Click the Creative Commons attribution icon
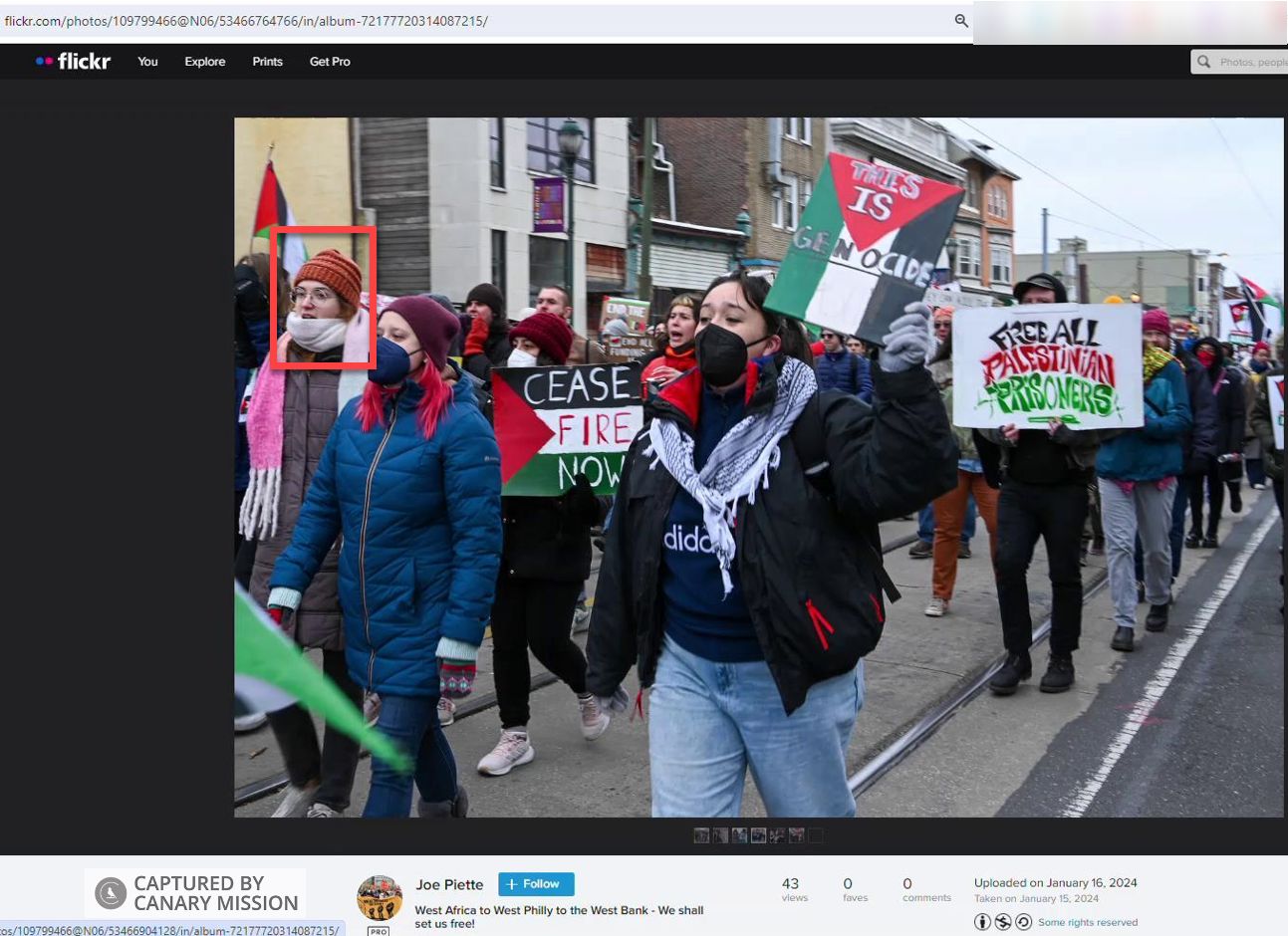 pos(983,921)
